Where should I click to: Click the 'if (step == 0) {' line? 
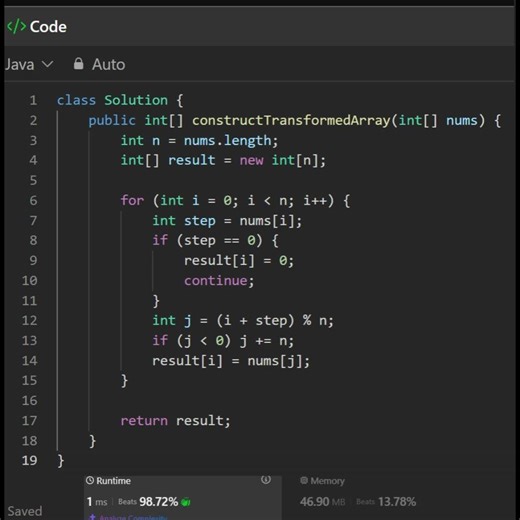click(215, 240)
